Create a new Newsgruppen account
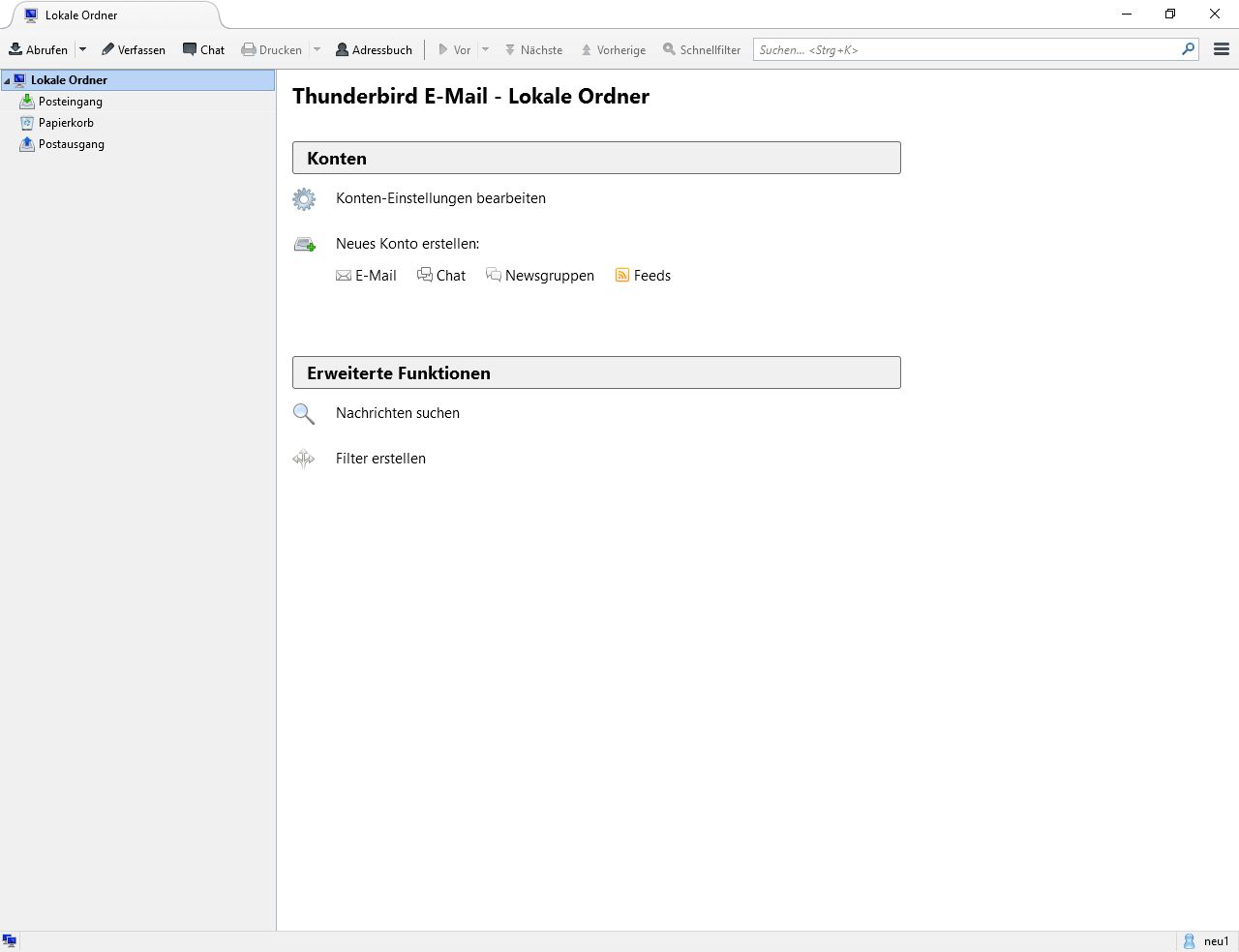 pyautogui.click(x=550, y=276)
